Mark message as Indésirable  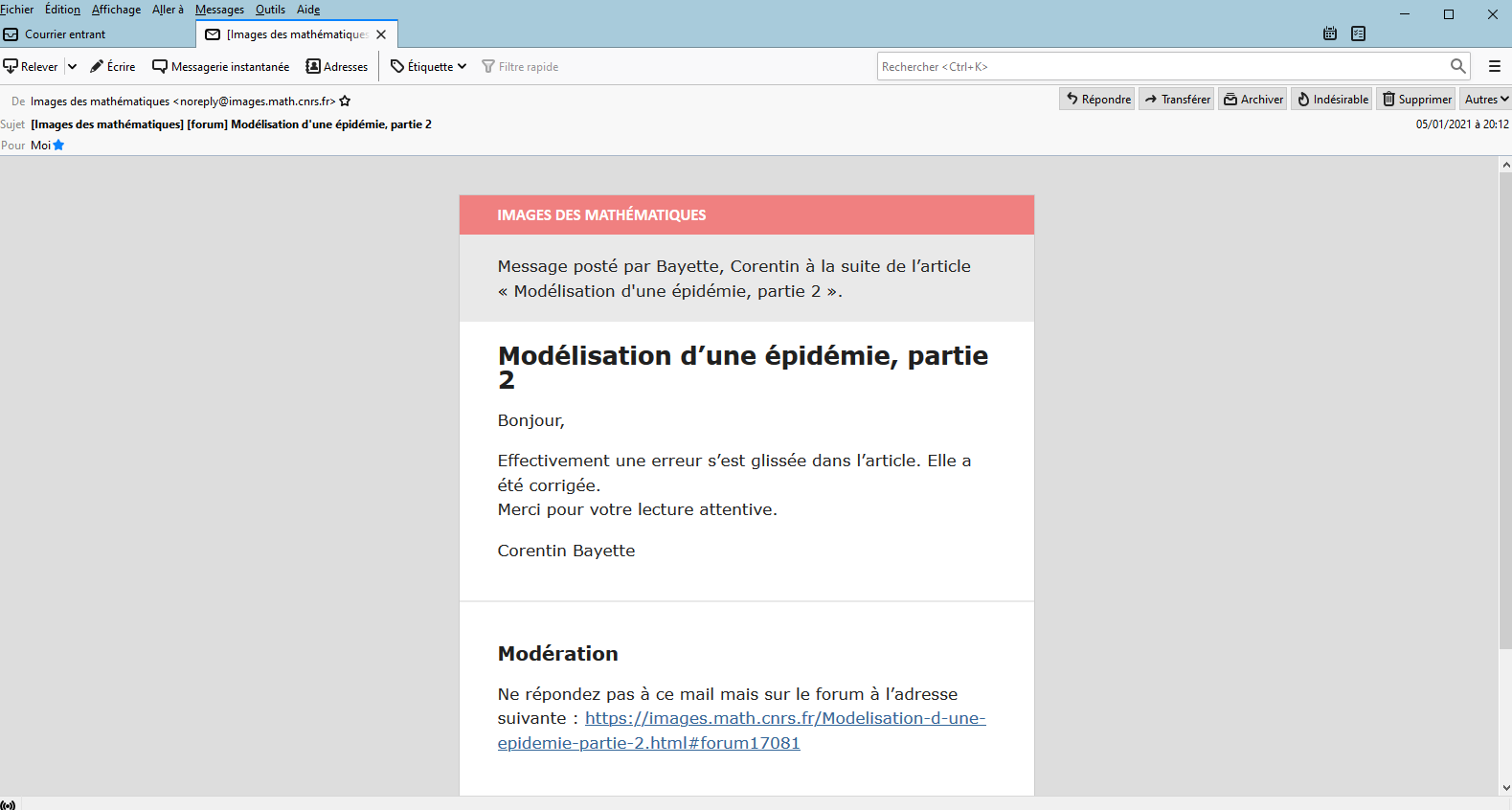click(x=1332, y=100)
